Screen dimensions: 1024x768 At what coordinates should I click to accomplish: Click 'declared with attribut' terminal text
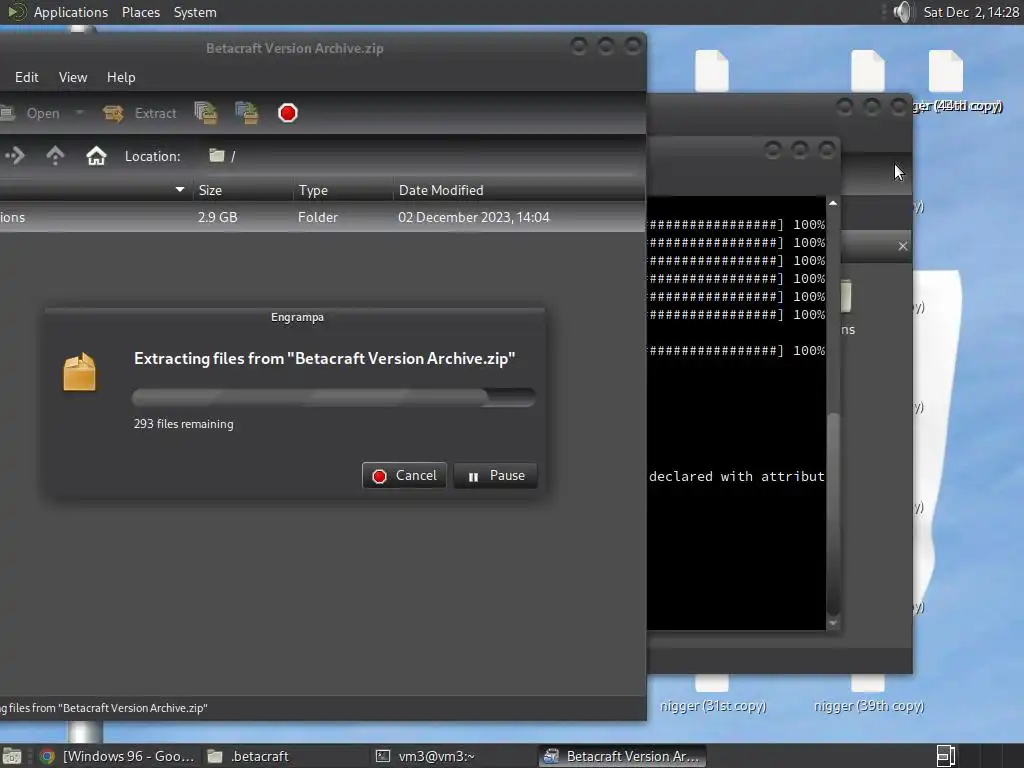tap(737, 476)
